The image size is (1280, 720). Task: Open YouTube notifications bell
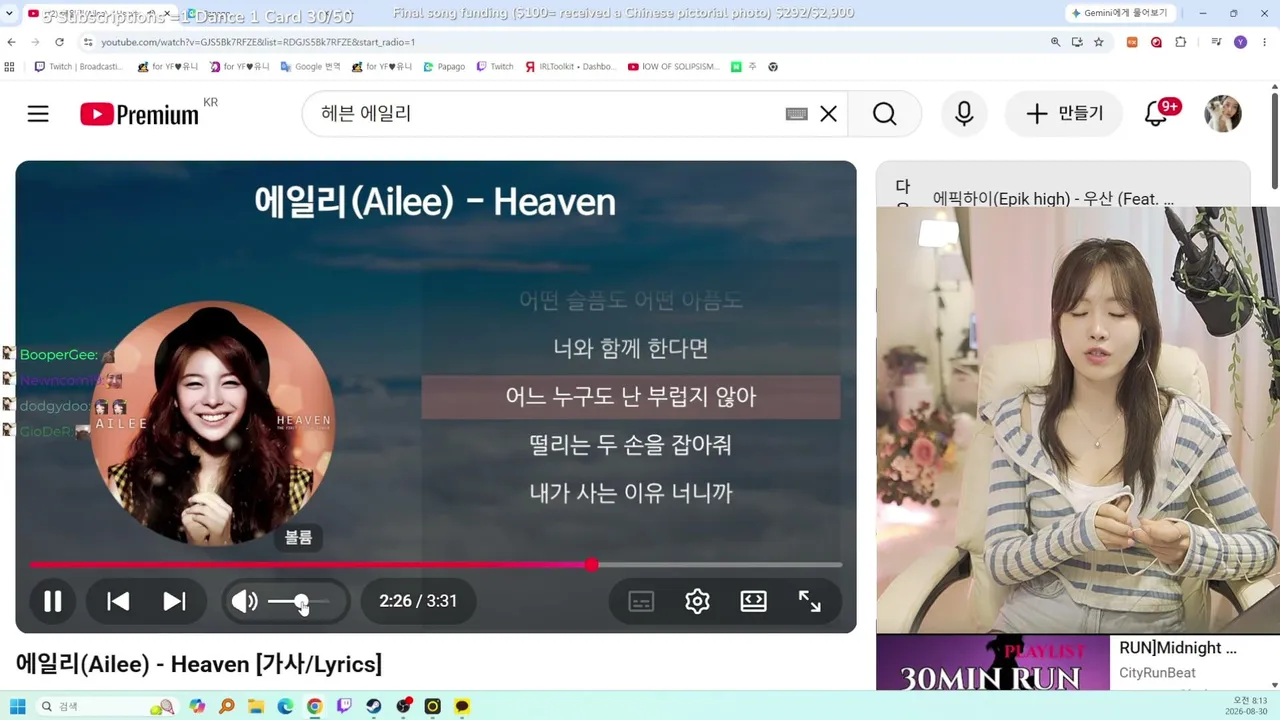(1157, 114)
